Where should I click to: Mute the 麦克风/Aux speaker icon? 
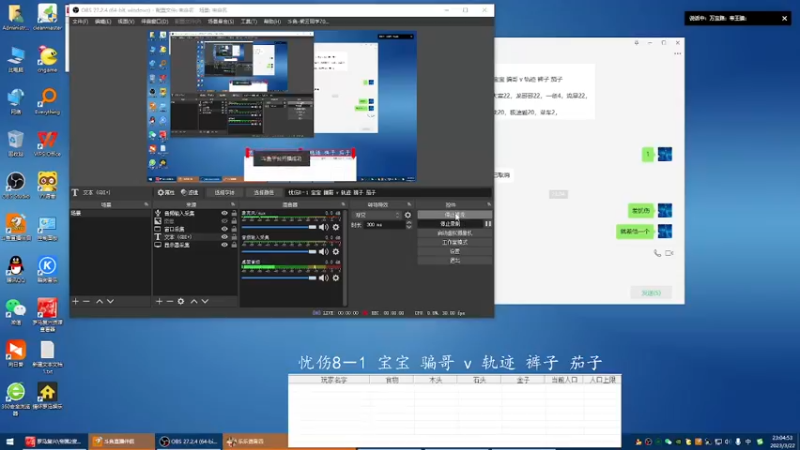(x=323, y=227)
